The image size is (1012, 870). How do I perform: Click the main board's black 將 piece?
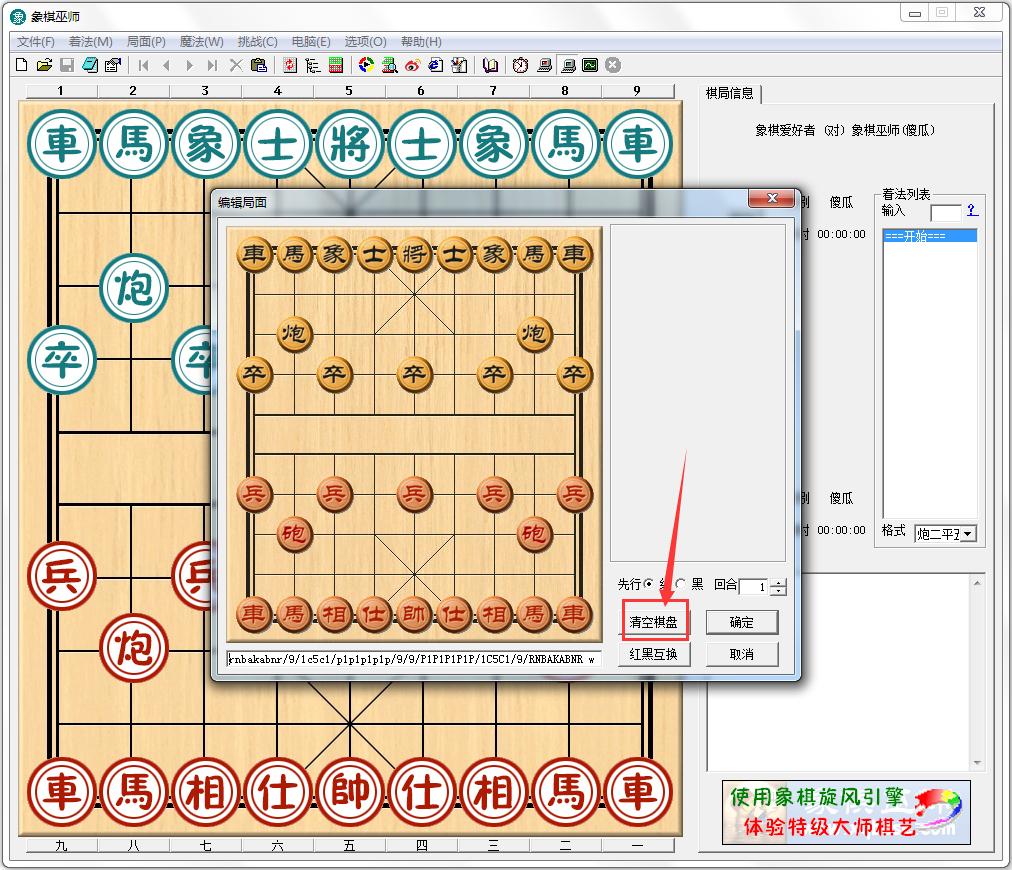coord(350,143)
